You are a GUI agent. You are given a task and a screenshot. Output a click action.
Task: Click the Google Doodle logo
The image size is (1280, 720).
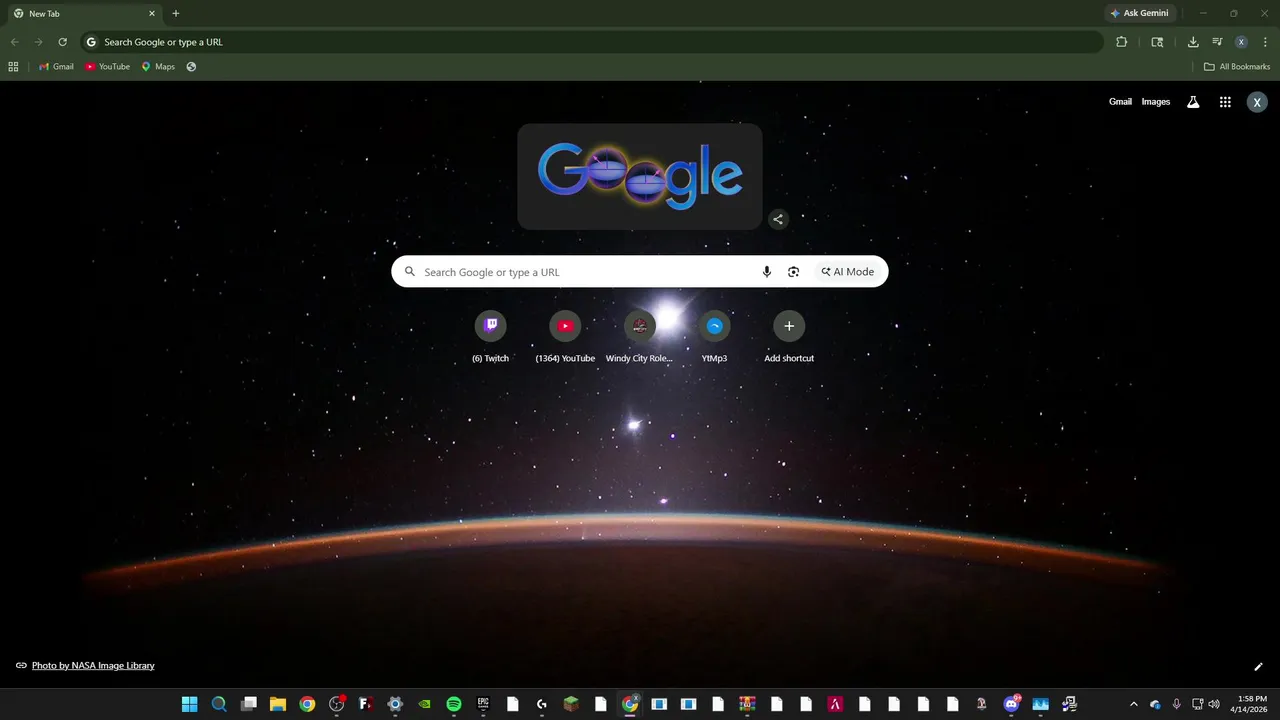point(640,176)
